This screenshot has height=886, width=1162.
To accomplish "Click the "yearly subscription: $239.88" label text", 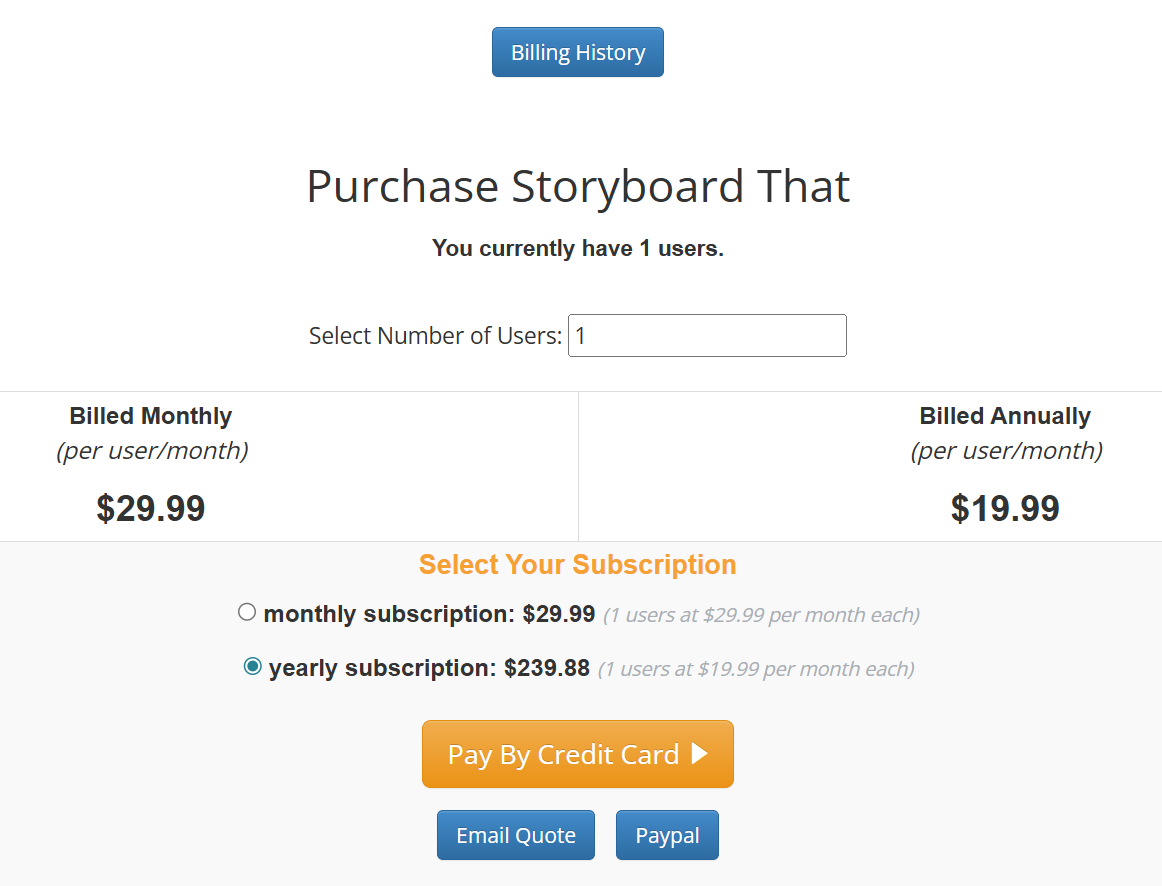I will point(429,668).
